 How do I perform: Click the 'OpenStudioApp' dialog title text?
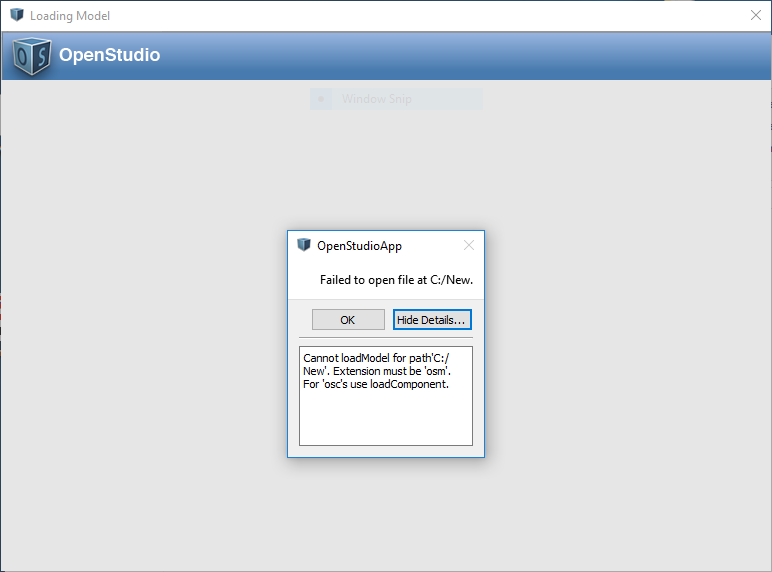[359, 246]
